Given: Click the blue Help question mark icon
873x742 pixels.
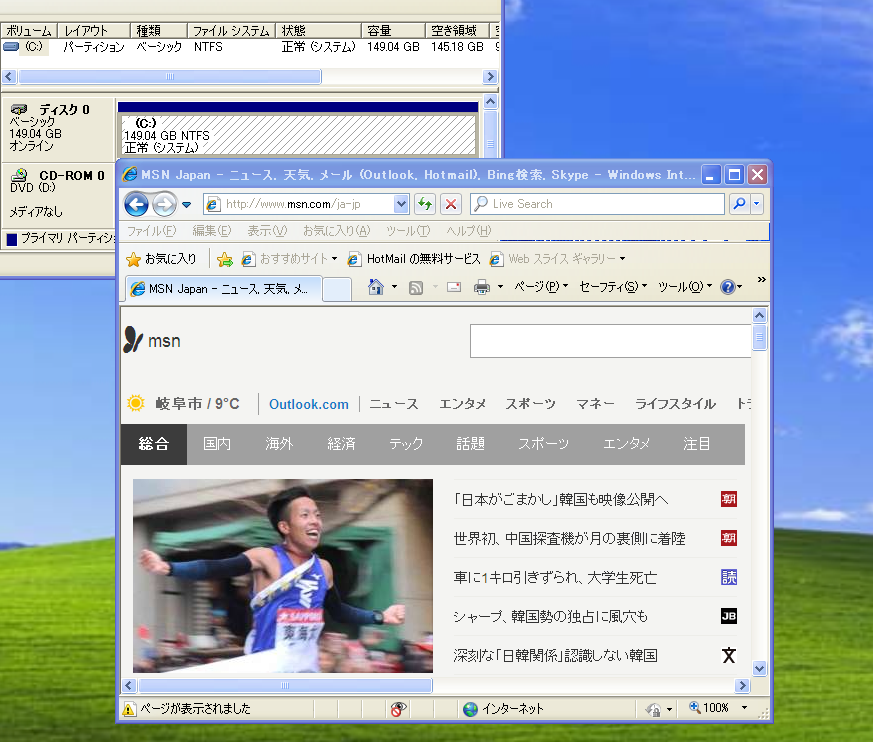Looking at the screenshot, I should pos(728,287).
